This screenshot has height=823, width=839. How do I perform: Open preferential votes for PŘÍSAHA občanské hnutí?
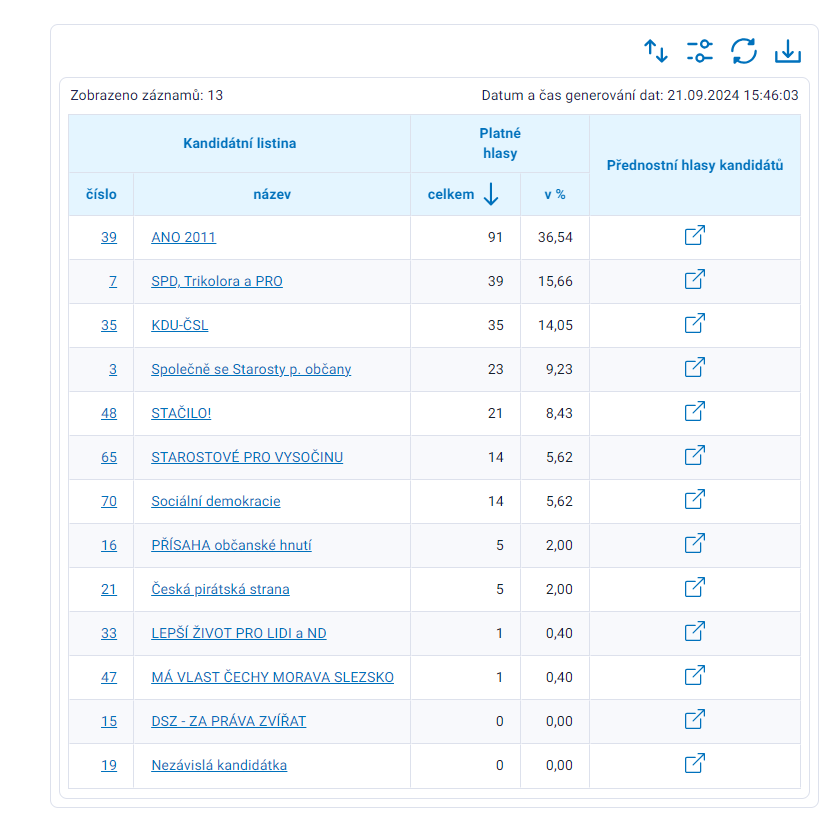click(695, 543)
